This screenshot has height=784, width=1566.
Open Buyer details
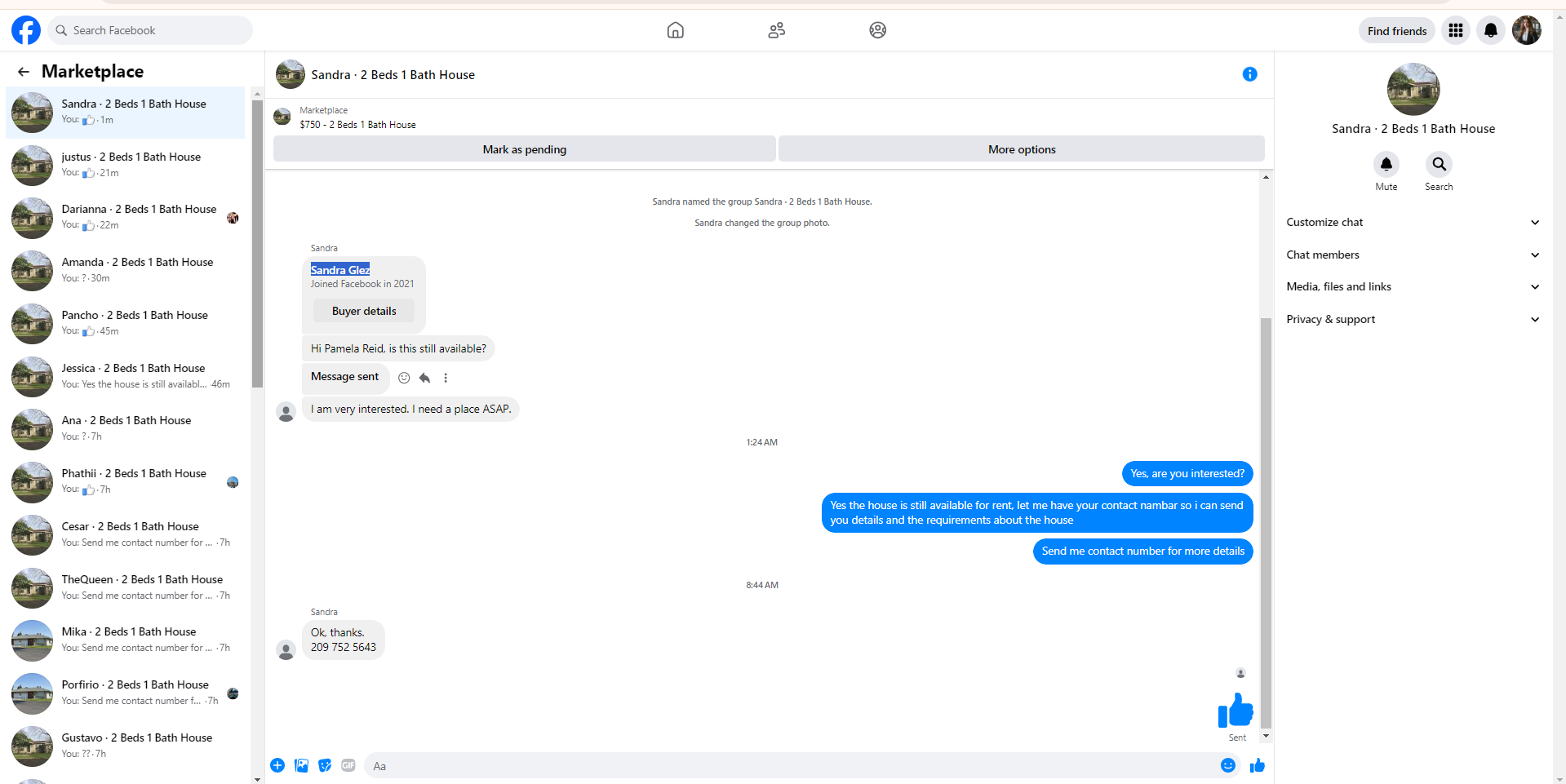364,311
